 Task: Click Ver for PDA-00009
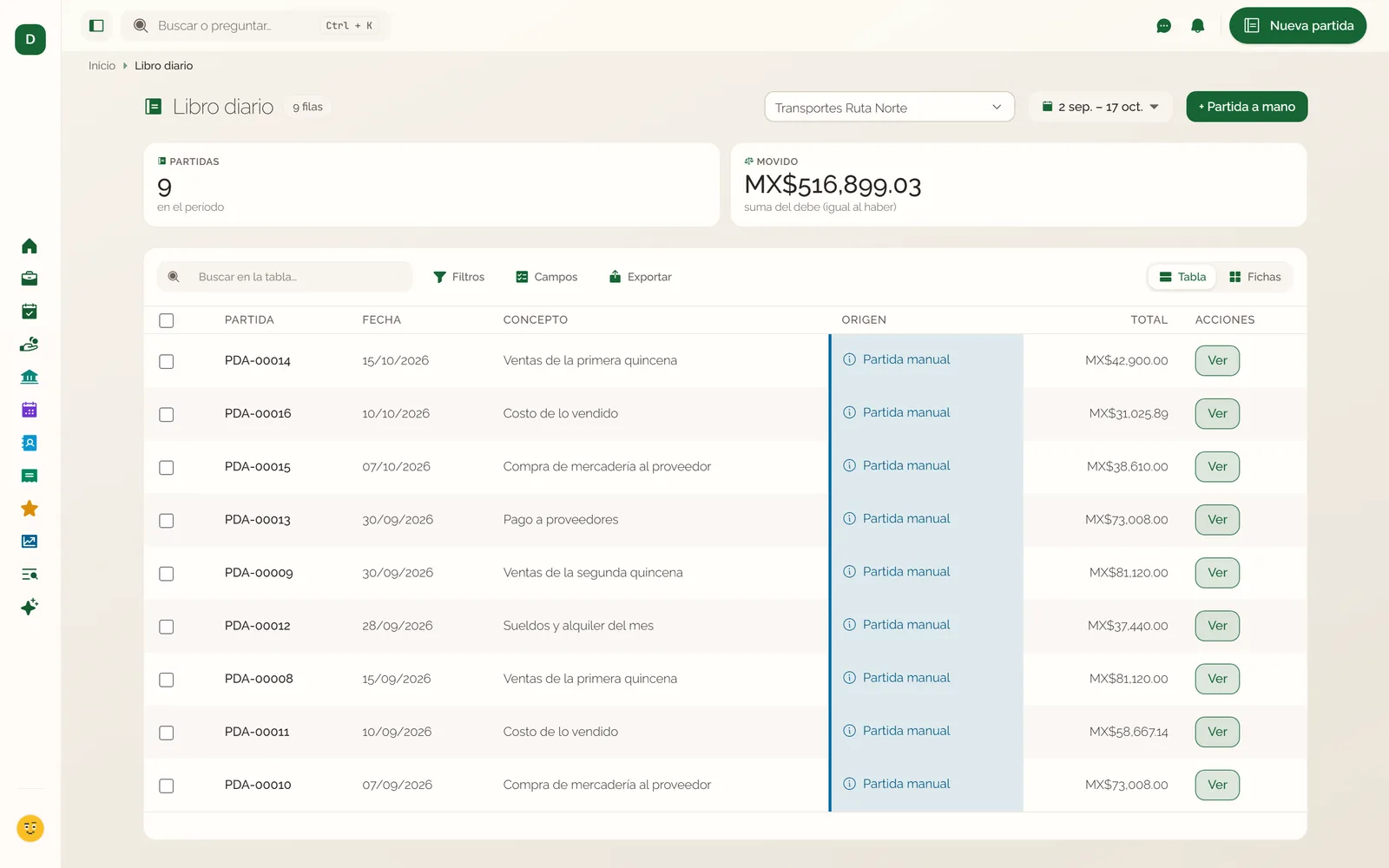(1217, 573)
